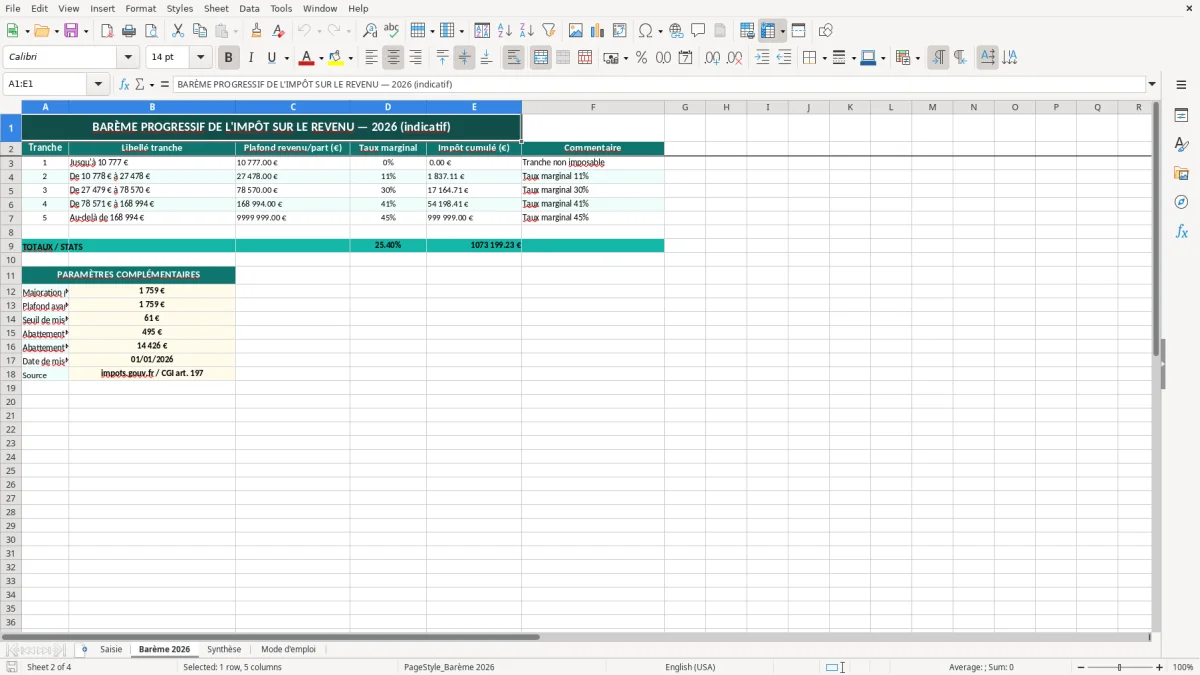
Task: Insert Hyperlink globe icon
Action: [676, 31]
